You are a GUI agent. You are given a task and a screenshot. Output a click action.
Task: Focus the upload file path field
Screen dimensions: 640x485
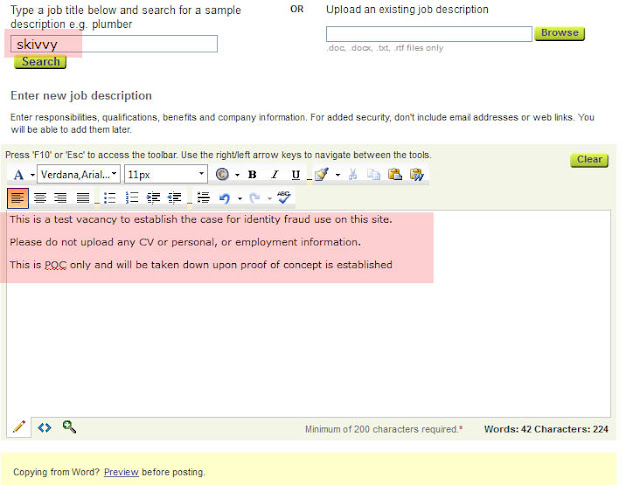click(429, 34)
